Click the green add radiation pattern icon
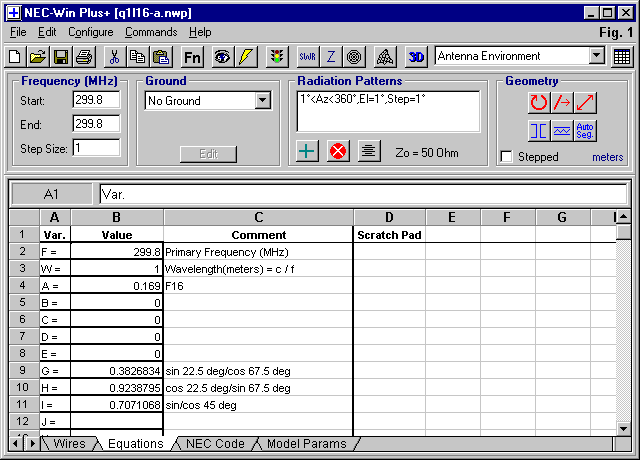Screen dimensions: 640x460 click(x=308, y=152)
